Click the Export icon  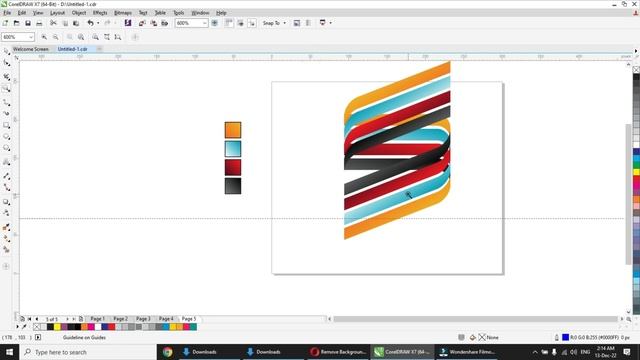click(153, 23)
